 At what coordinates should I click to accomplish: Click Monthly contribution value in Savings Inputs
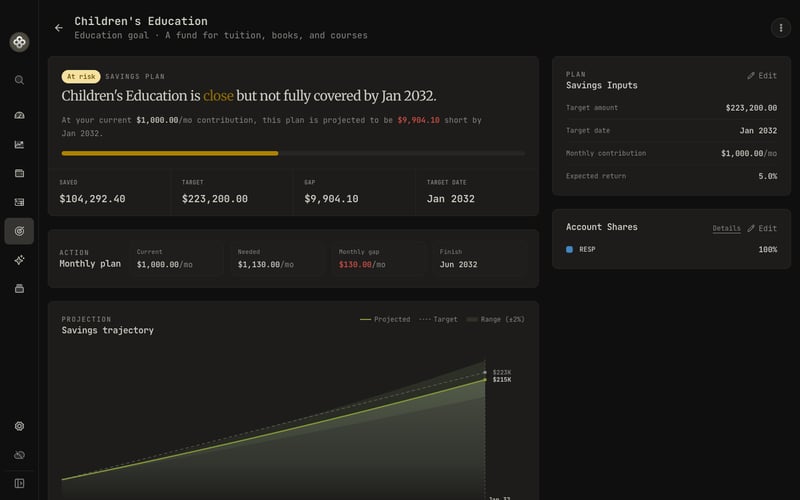point(749,154)
